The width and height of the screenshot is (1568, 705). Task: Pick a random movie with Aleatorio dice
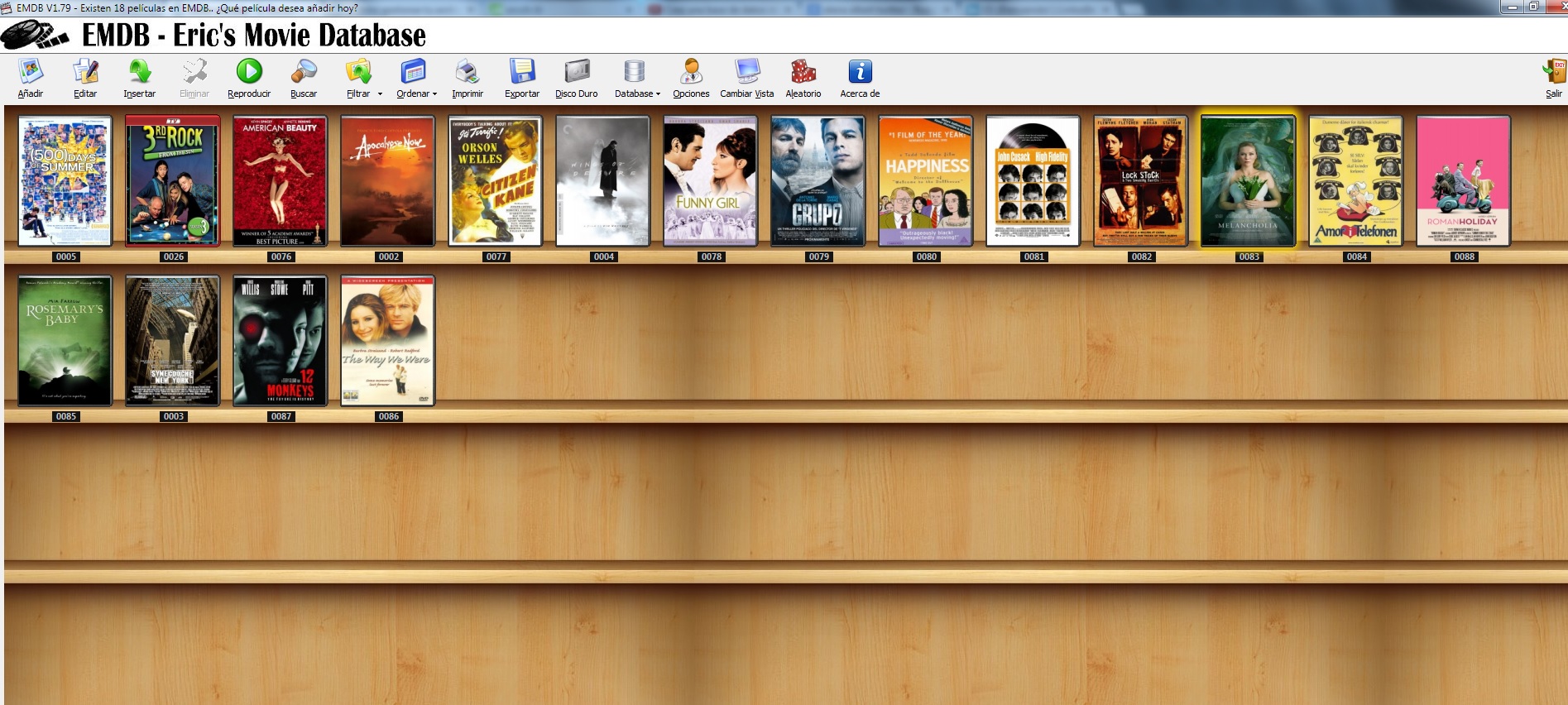click(x=803, y=73)
